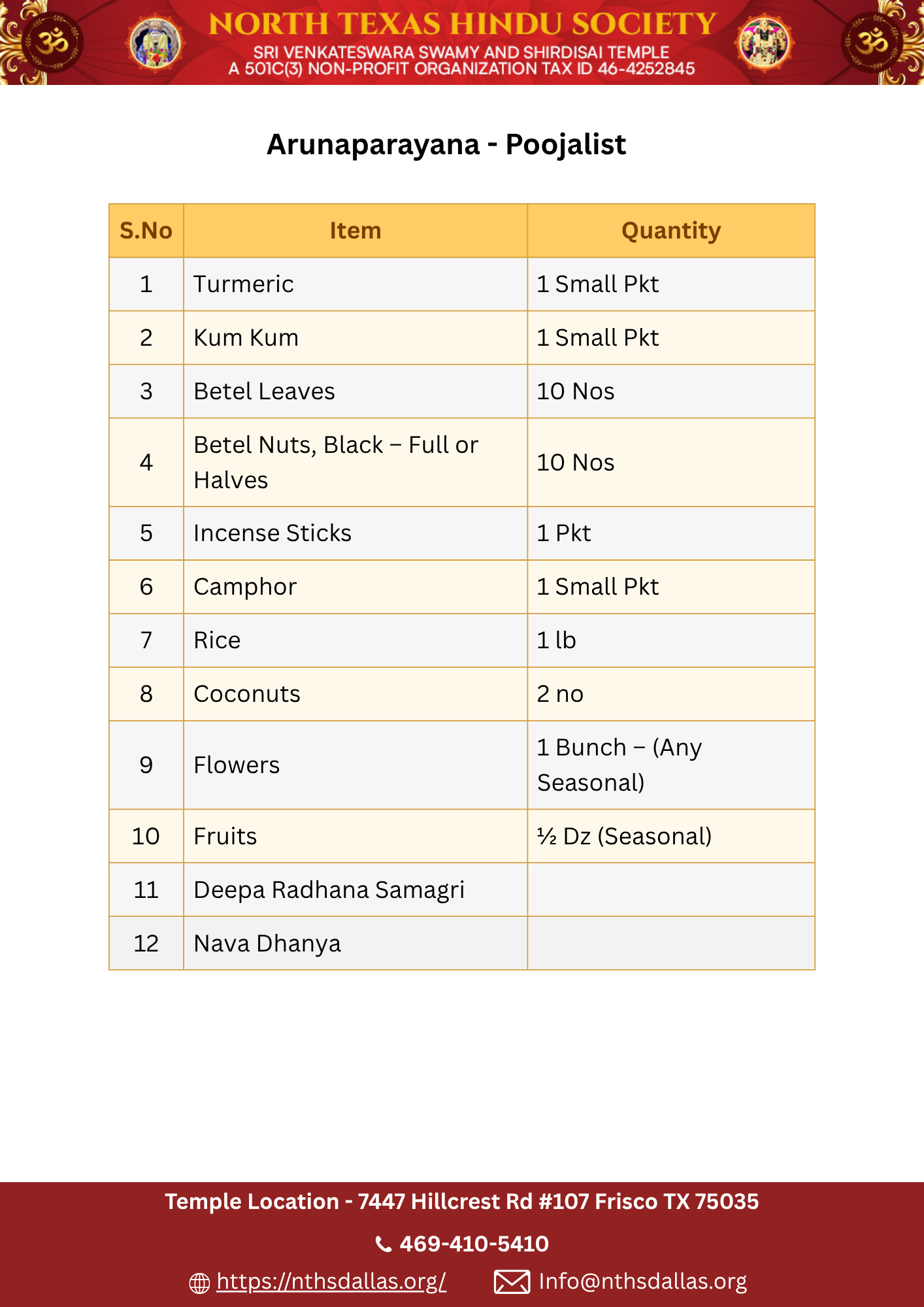Click the envelope icon beside the email
The width and height of the screenshot is (924, 1307).
pos(512,1282)
